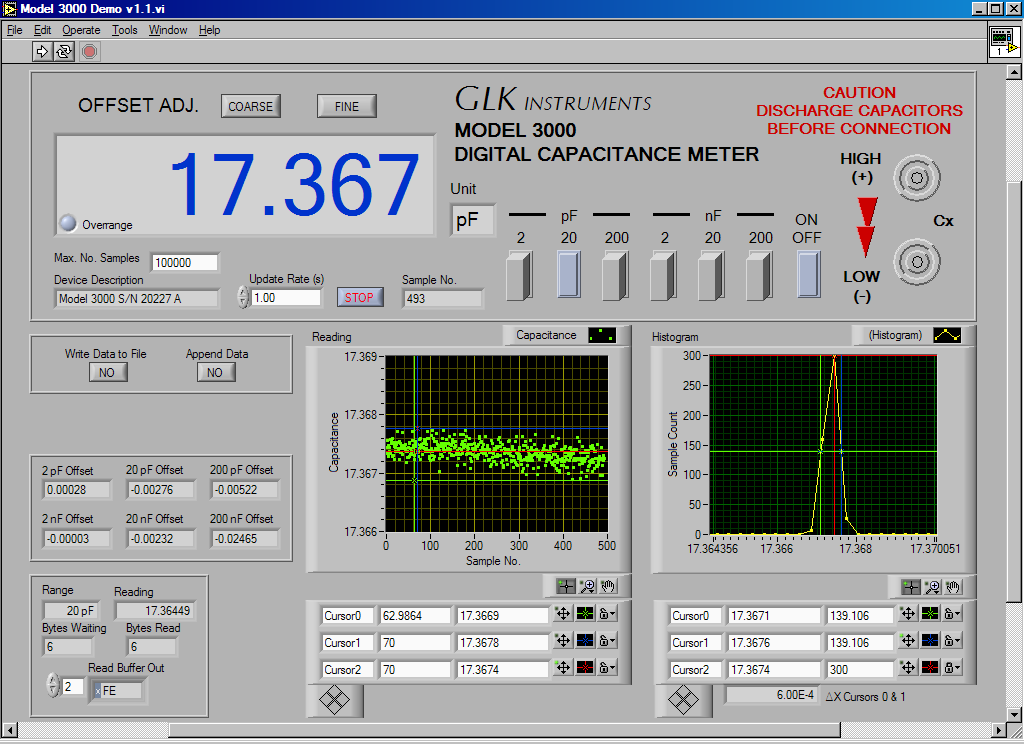Click the (Histogram) plot legend sample icon

pyautogui.click(x=947, y=335)
